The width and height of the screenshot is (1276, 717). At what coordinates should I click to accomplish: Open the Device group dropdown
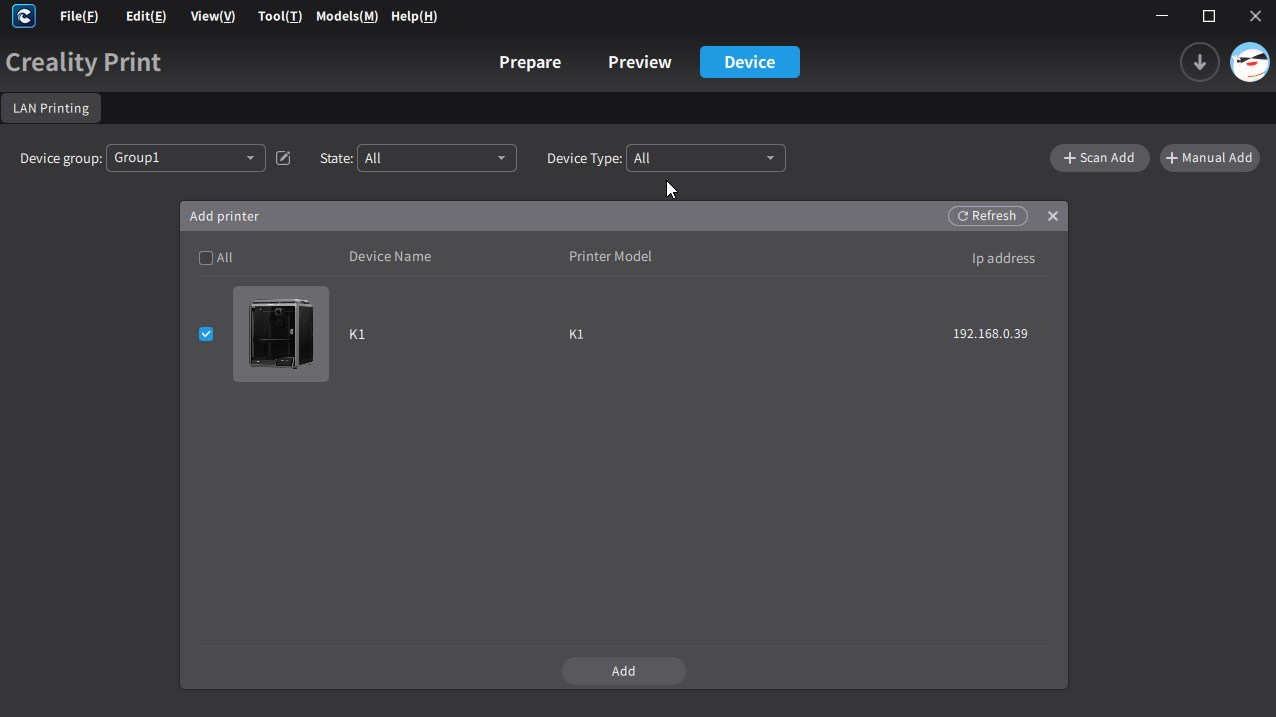tap(185, 158)
